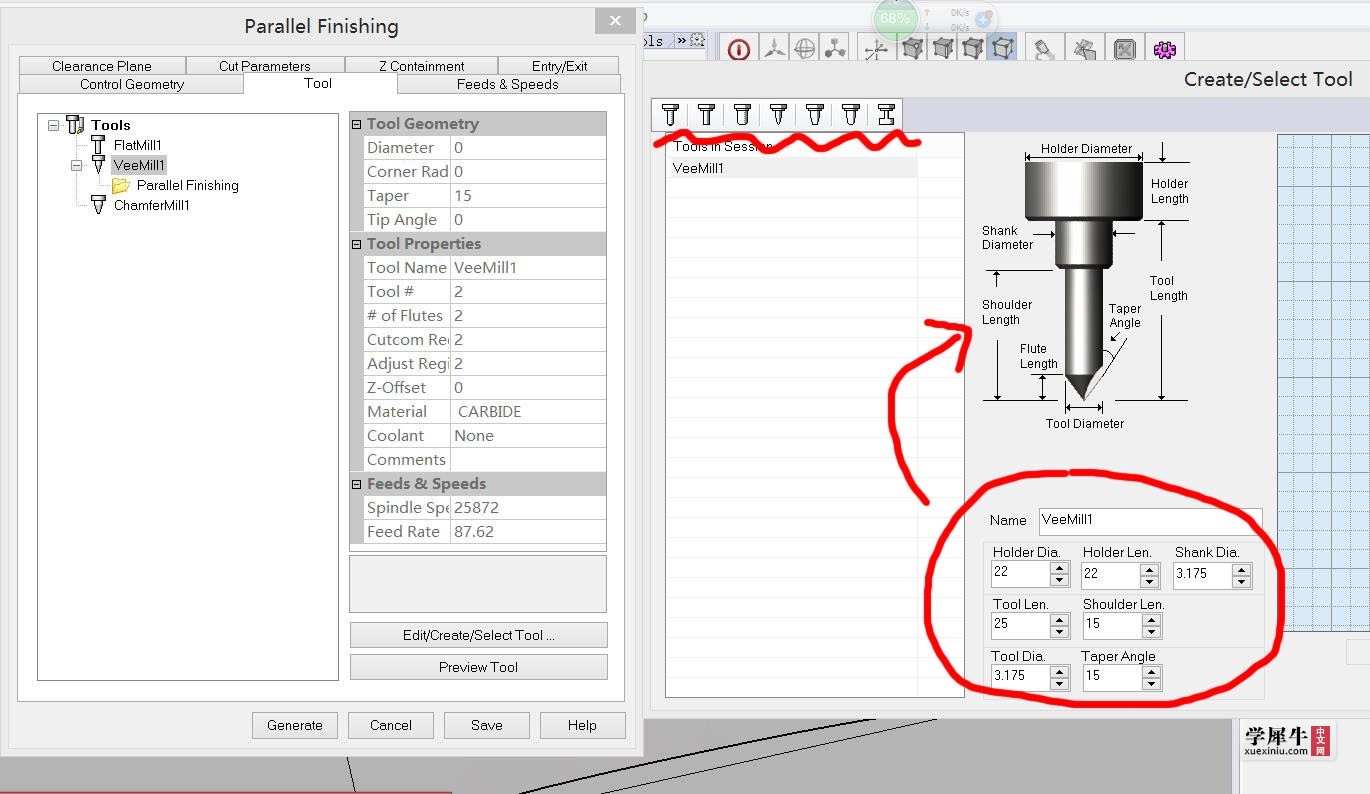Image resolution: width=1370 pixels, height=794 pixels.
Task: Increase Taper Angle with the up arrow
Action: point(1151,671)
